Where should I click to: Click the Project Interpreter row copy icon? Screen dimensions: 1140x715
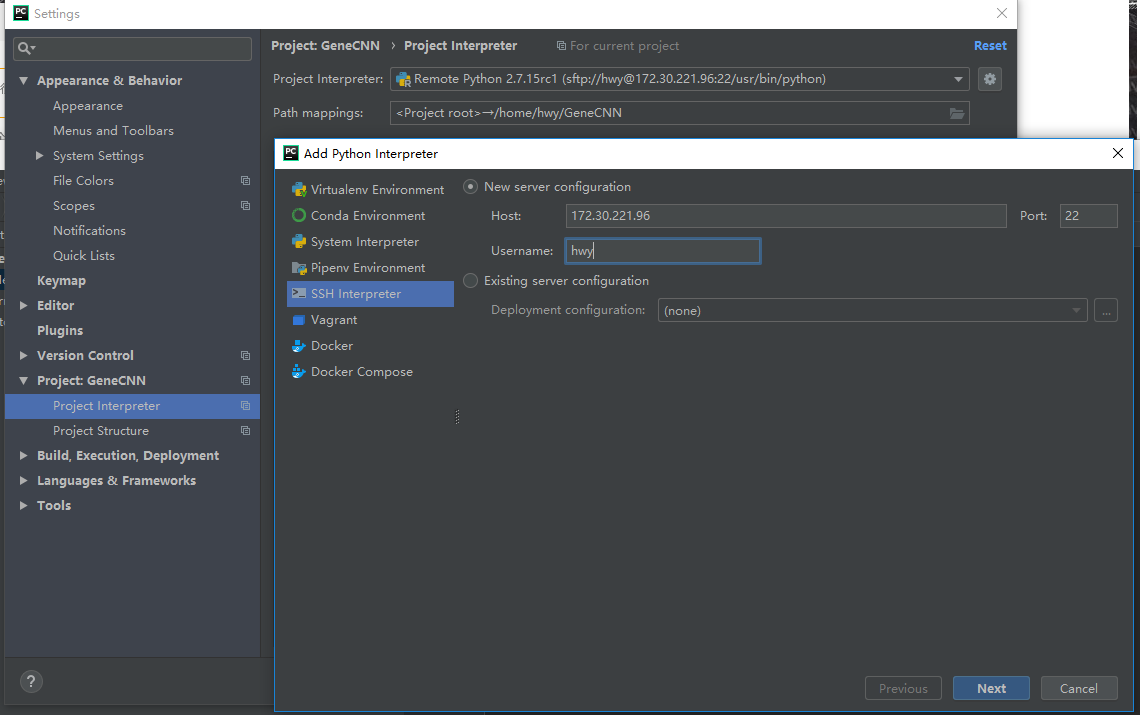click(246, 406)
